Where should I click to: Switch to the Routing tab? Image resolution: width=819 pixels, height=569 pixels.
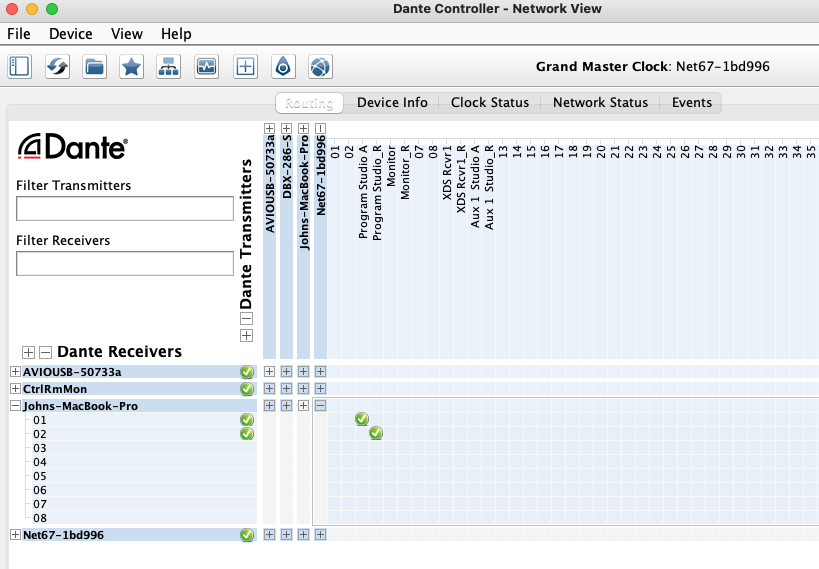tap(309, 103)
